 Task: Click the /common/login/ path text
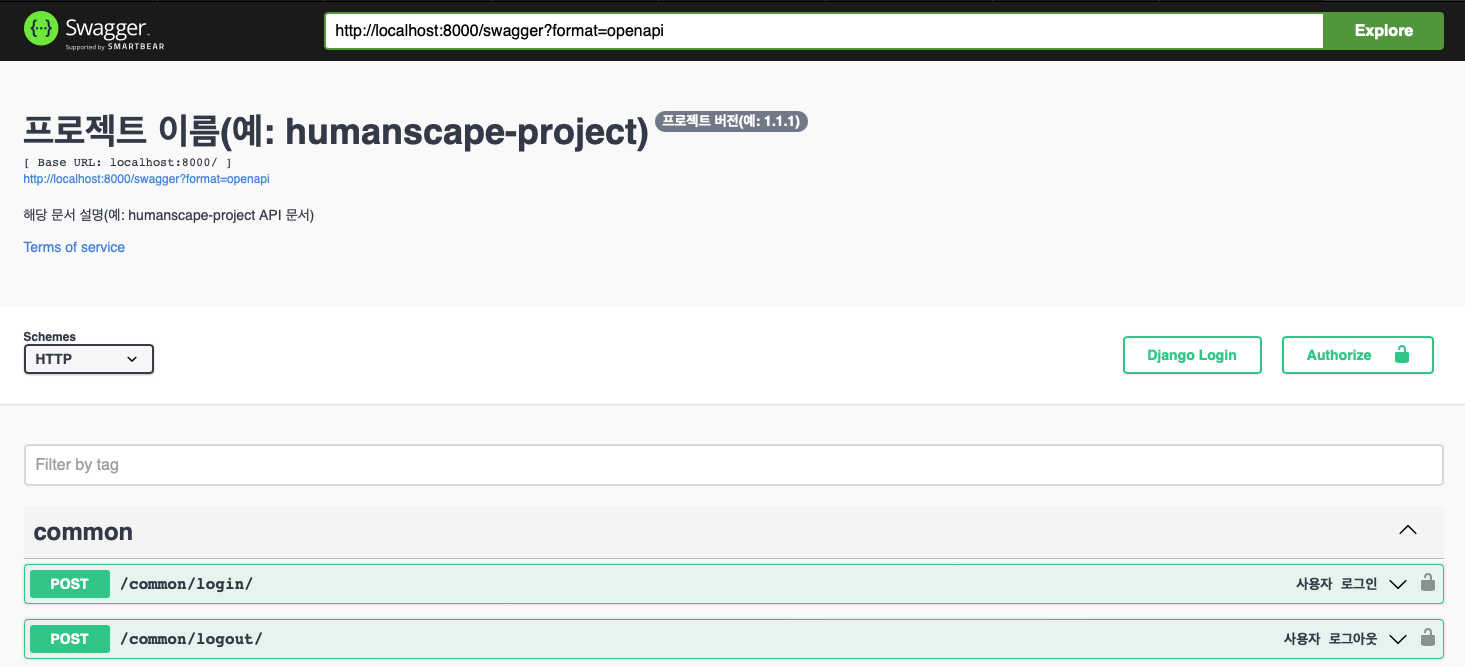[x=187, y=584]
